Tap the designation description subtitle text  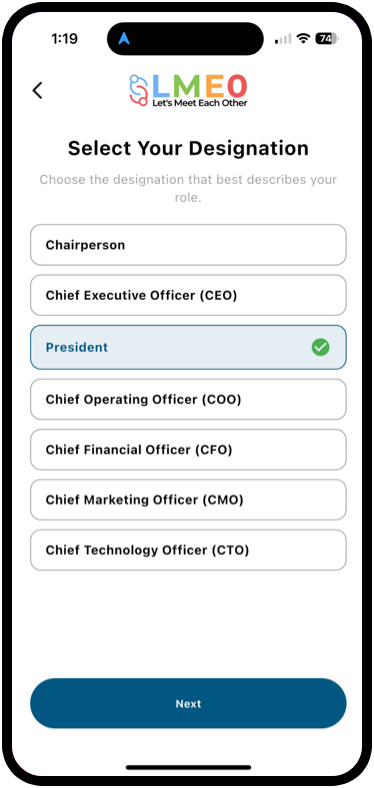pos(189,188)
